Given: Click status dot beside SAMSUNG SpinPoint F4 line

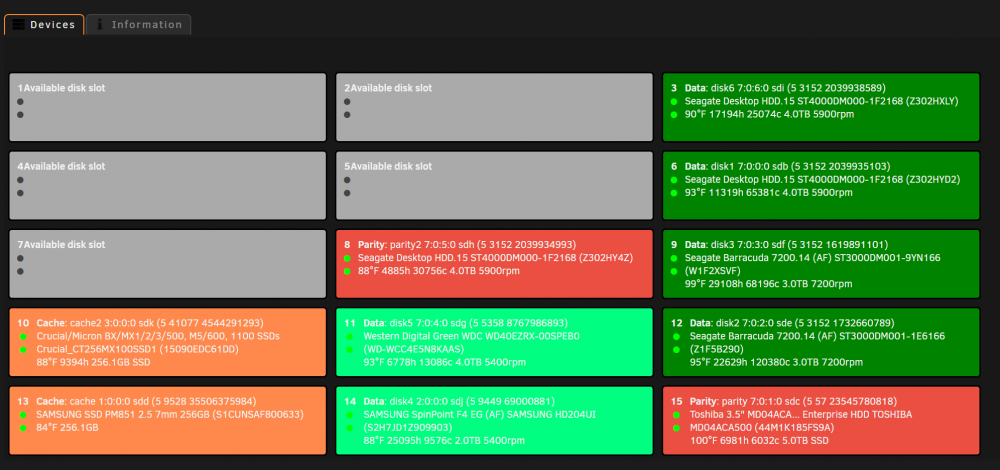Looking at the screenshot, I should pos(349,415).
